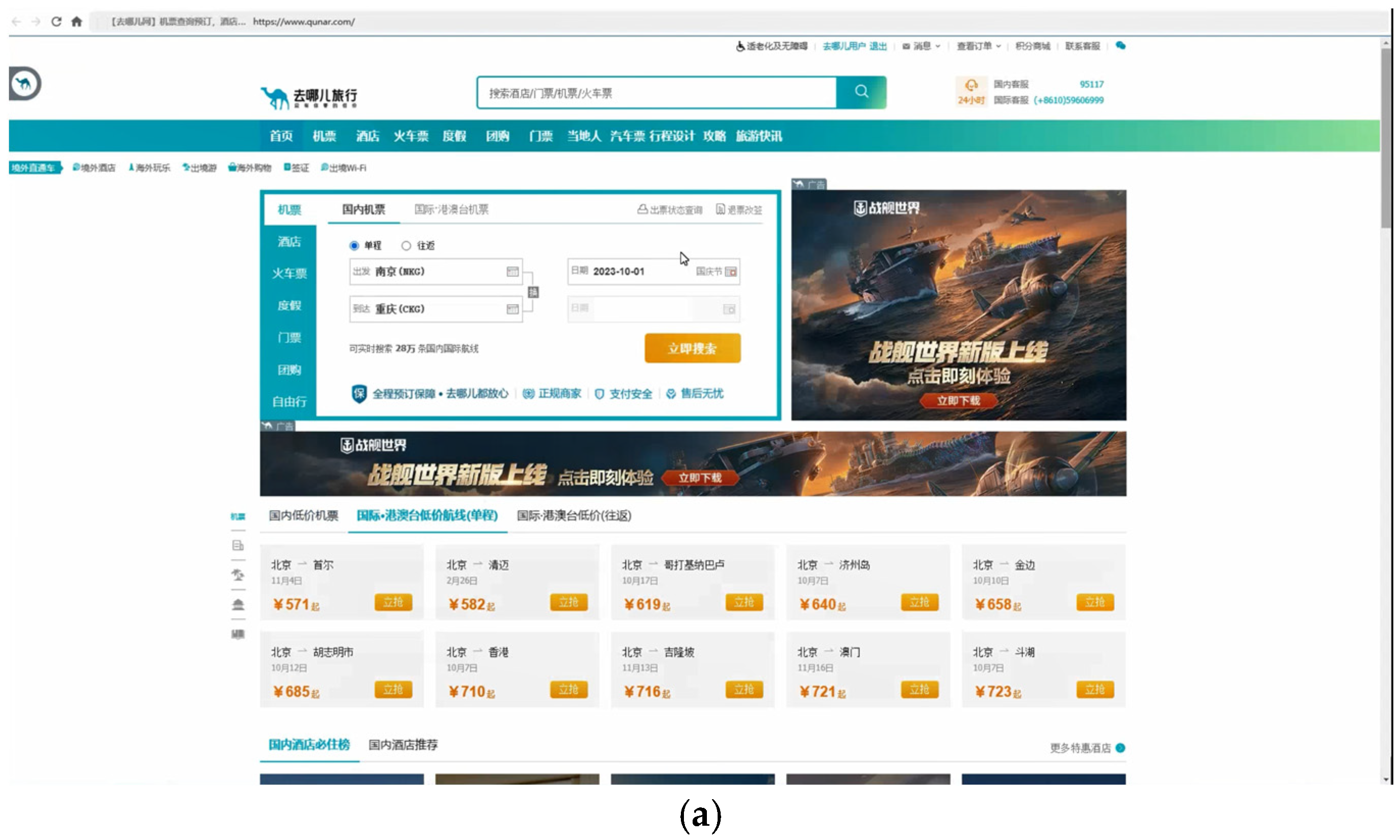1400x840 pixels.
Task: Click 立抢 for 北京 to 首尔 fare
Action: (393, 602)
